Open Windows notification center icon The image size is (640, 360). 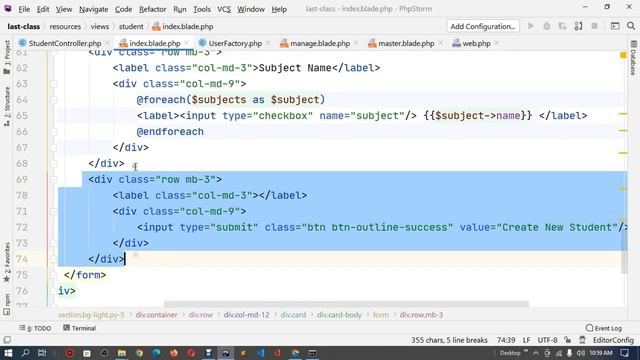[624, 353]
